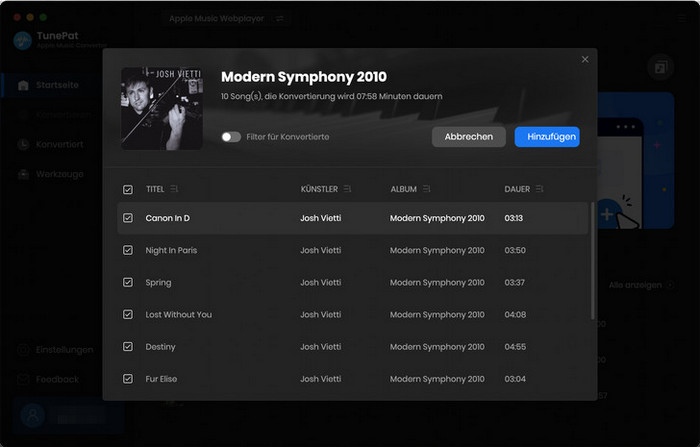
Task: Select the Spring song title
Action: tap(158, 282)
